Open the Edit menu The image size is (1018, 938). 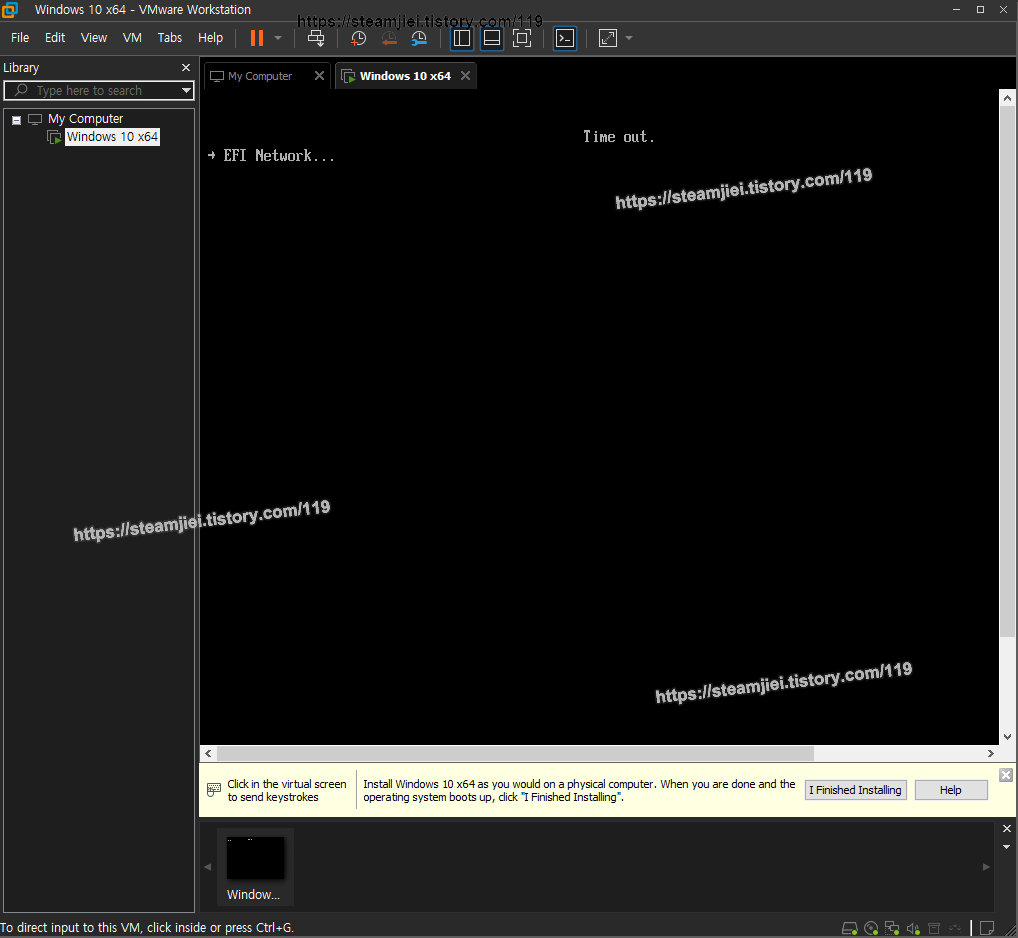[x=55, y=38]
